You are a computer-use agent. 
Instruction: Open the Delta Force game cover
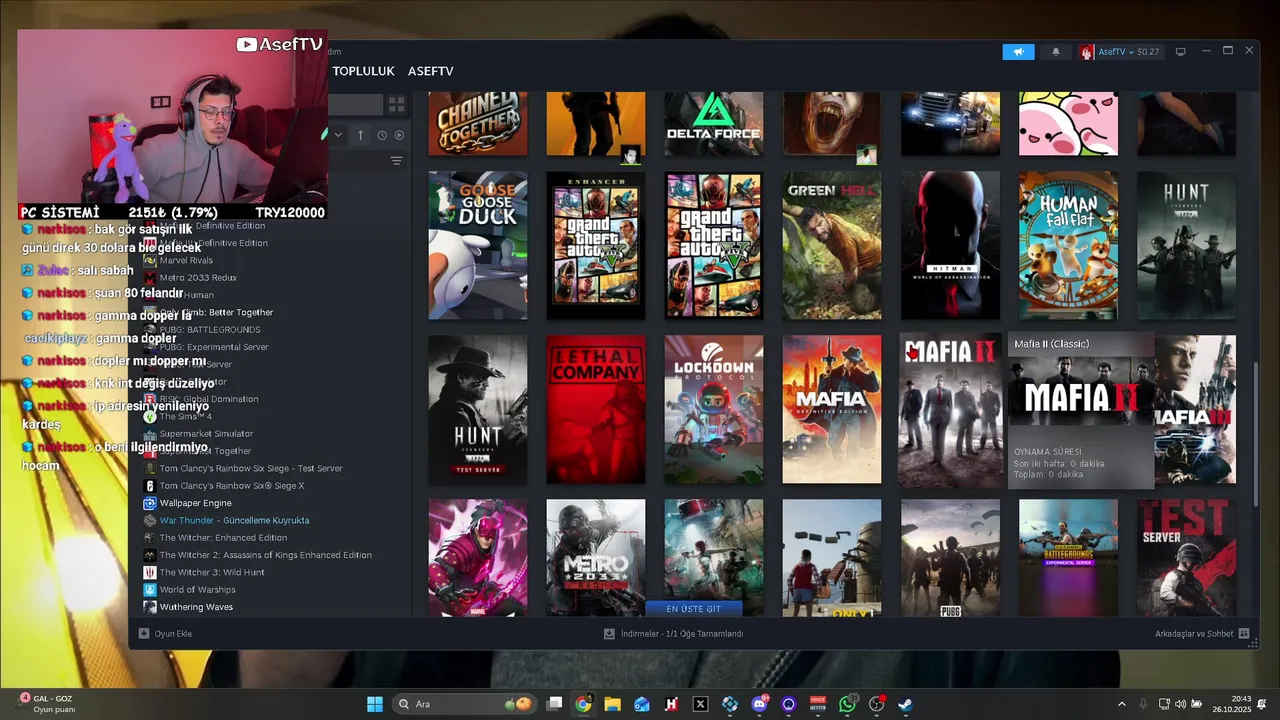click(714, 123)
